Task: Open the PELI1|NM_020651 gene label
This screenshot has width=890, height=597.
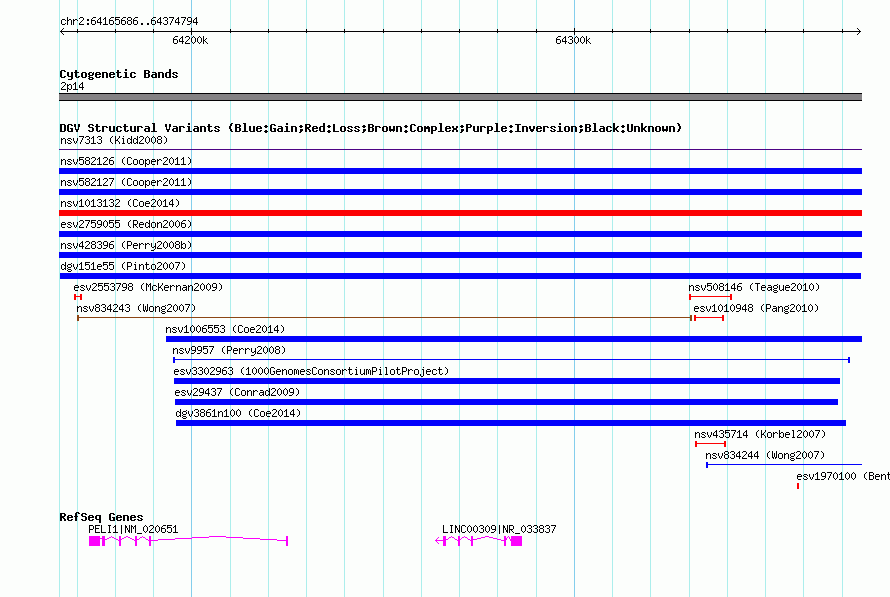Action: click(133, 529)
